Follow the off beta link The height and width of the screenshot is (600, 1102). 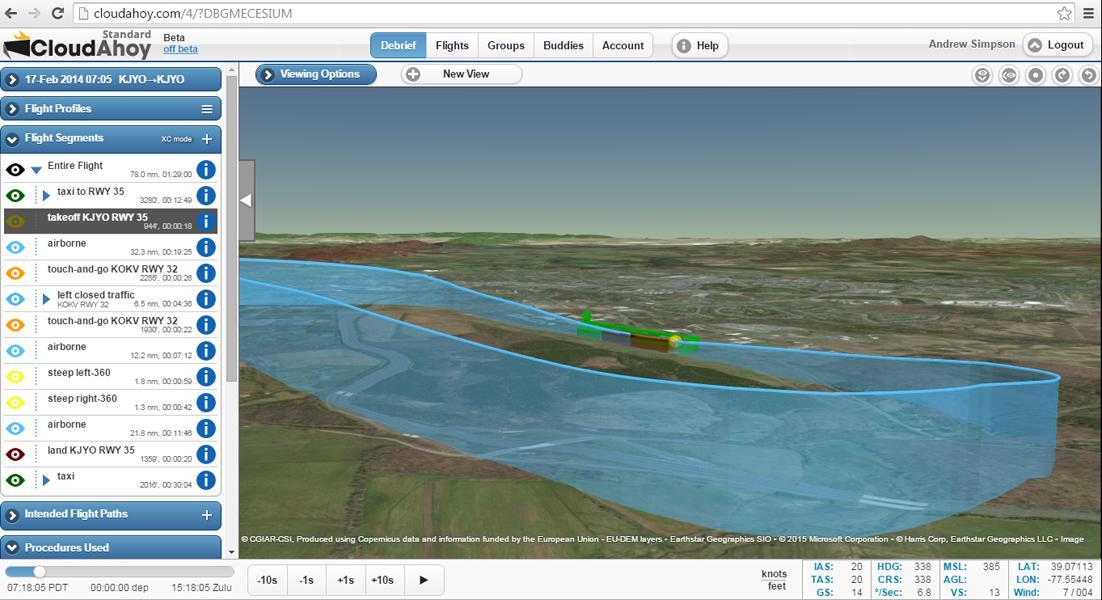(181, 49)
